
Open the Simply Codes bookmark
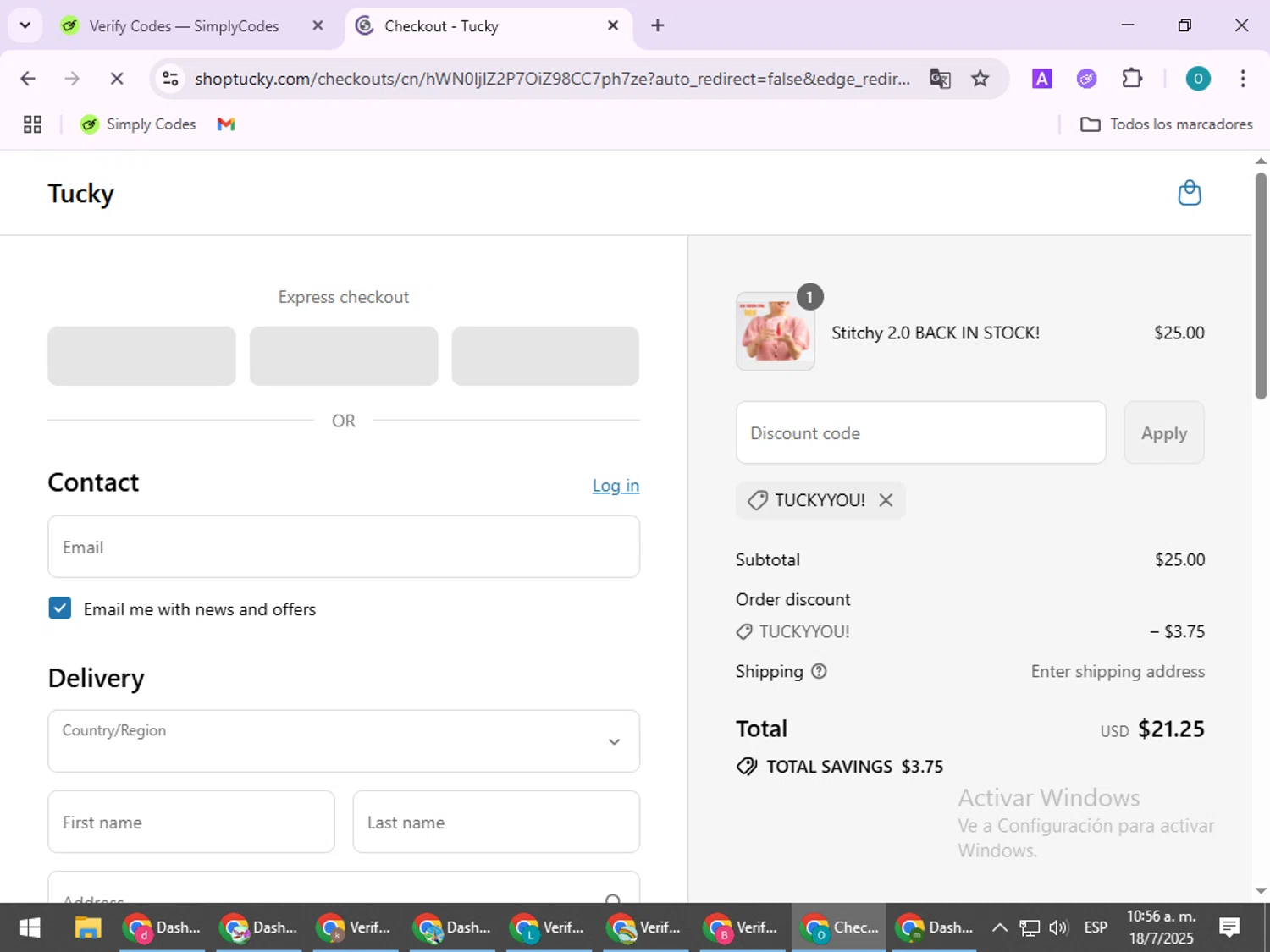[138, 124]
